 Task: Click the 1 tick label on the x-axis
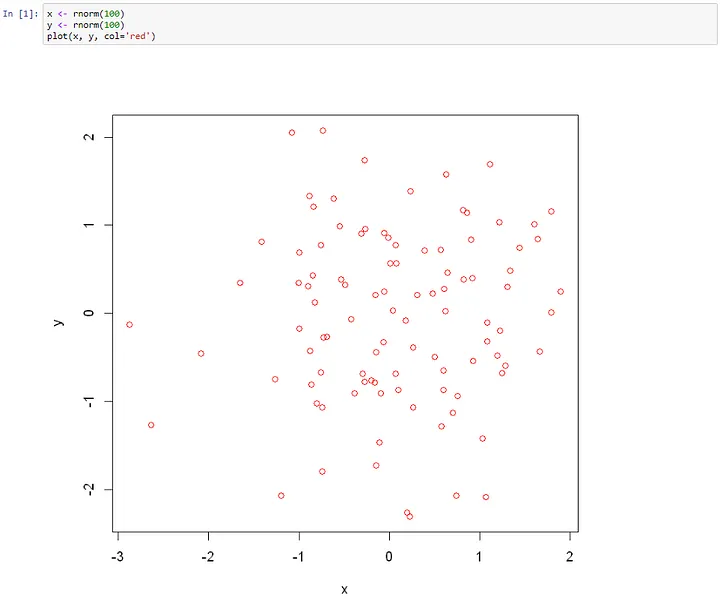(x=479, y=556)
